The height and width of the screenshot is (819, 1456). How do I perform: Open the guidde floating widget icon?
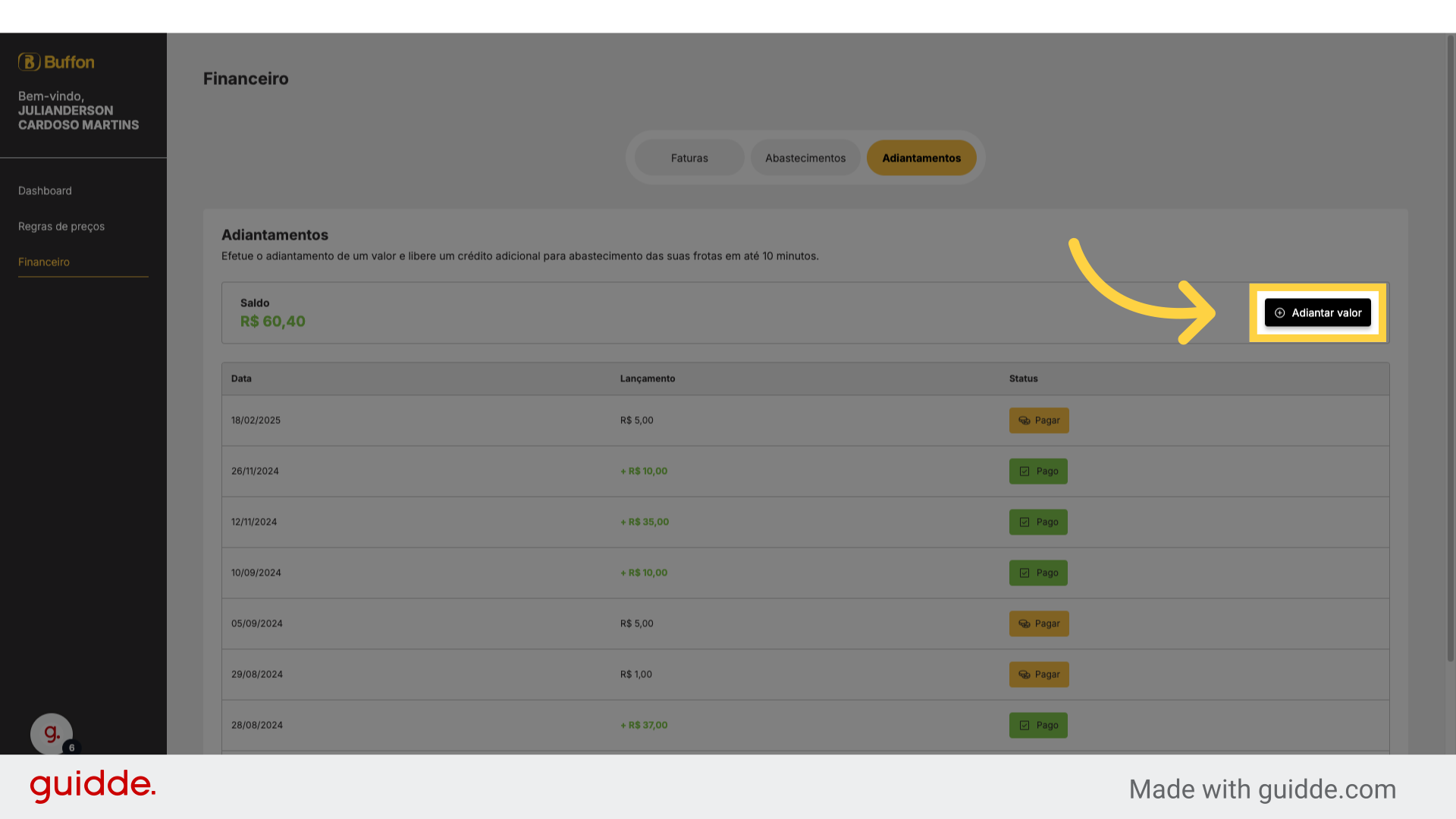click(52, 733)
